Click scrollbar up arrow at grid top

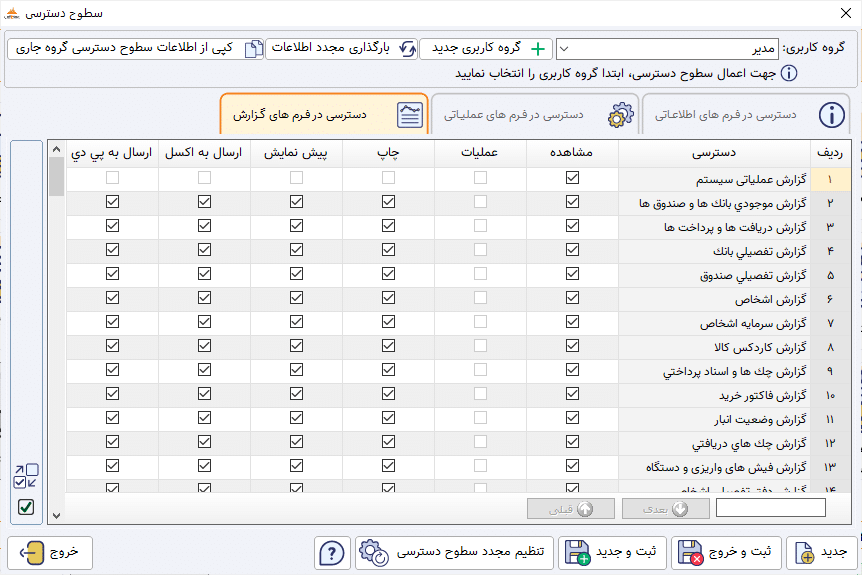(57, 150)
